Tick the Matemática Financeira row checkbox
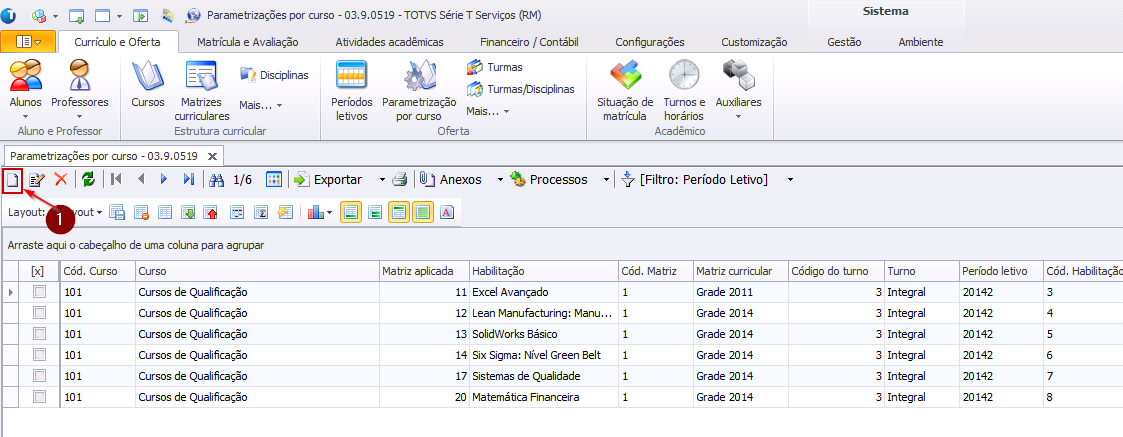This screenshot has width=1123, height=437. point(40,397)
